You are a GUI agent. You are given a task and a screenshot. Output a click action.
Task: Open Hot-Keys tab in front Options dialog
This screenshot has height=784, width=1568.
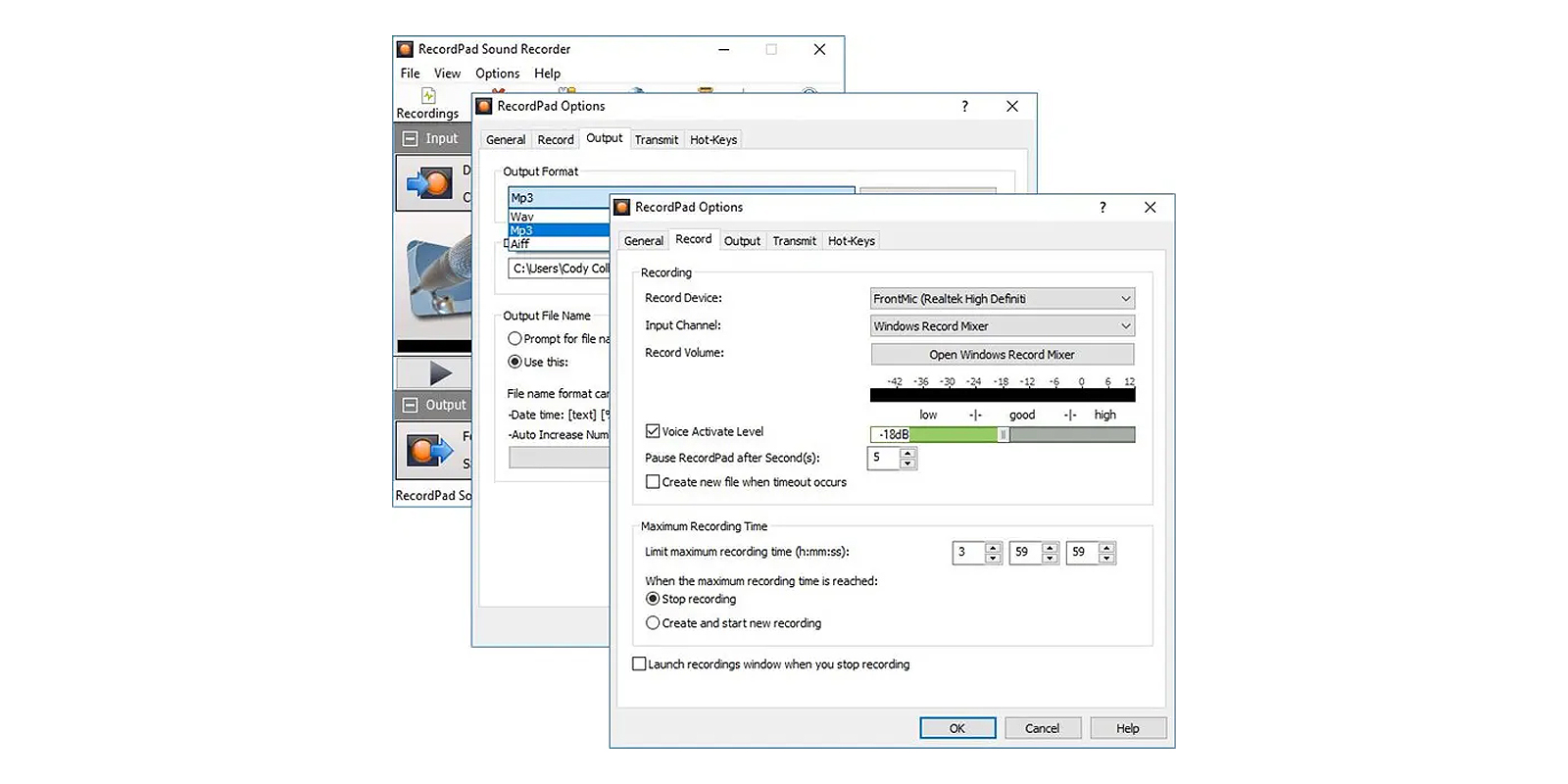pos(851,241)
